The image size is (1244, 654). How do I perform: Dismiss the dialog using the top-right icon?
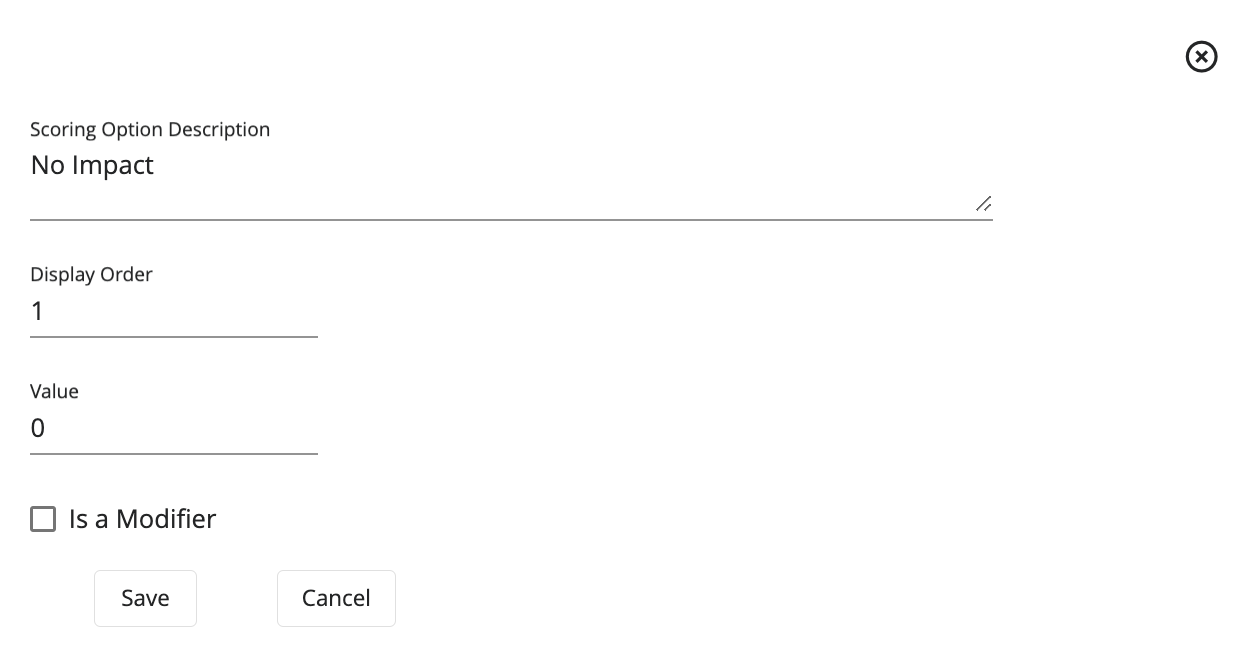click(1201, 57)
